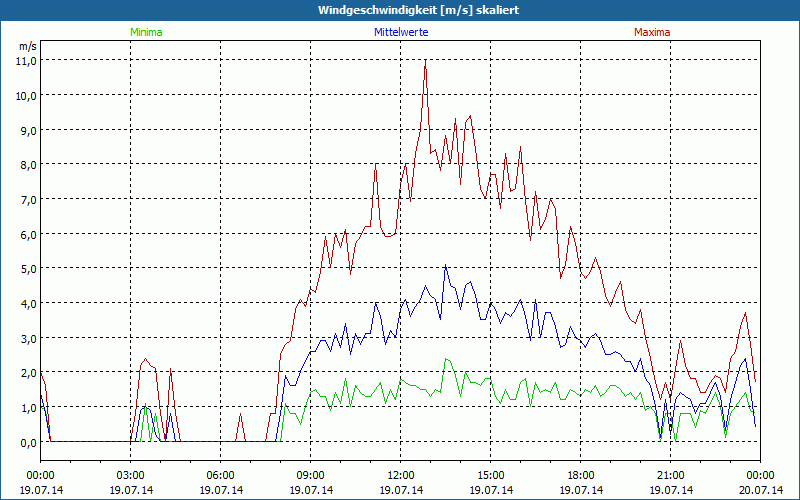
Task: Click the Minima legend label
Action: [146, 32]
